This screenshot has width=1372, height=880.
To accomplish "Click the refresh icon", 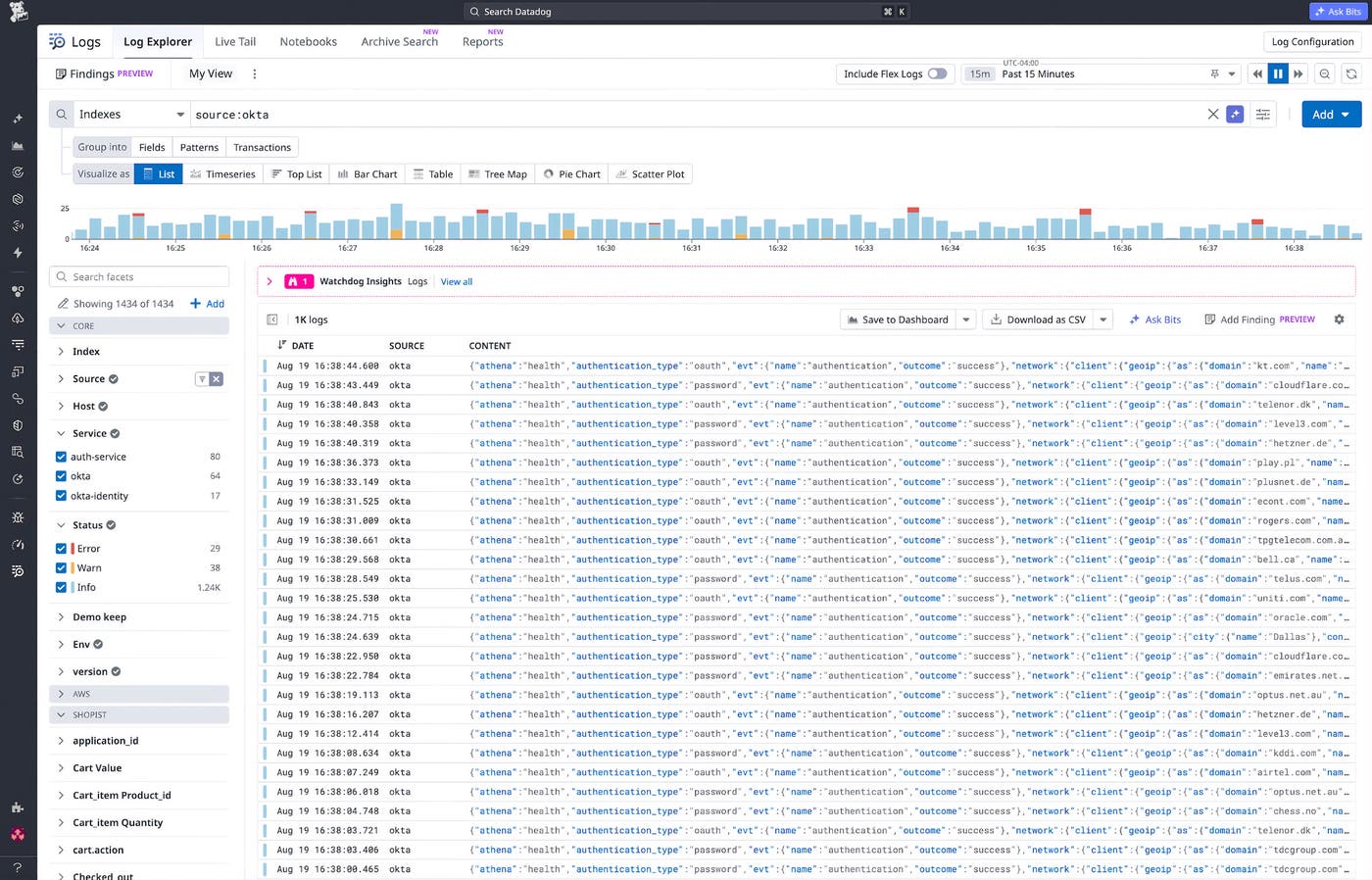I will [x=1351, y=73].
